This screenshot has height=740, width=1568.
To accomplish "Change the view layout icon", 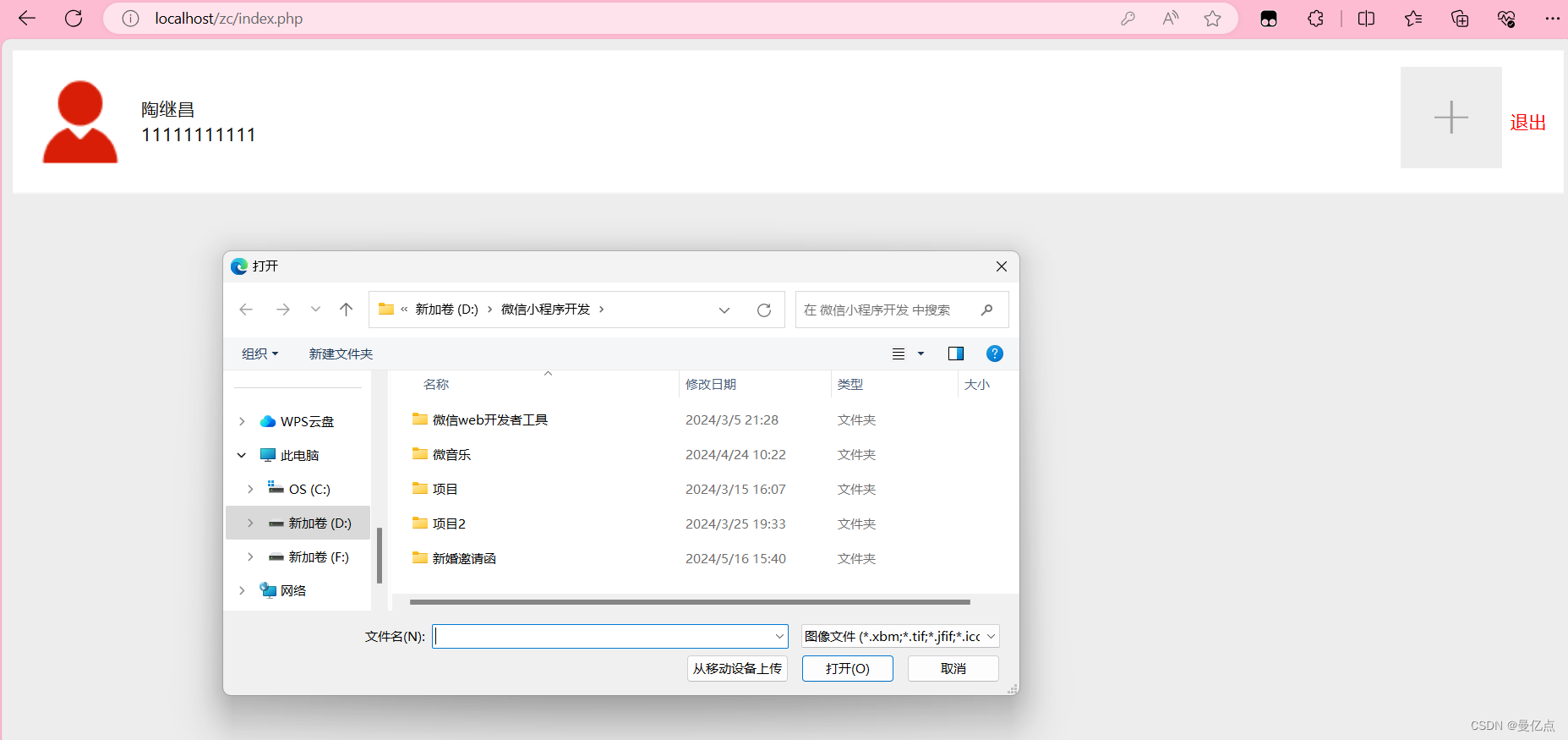I will click(x=899, y=354).
